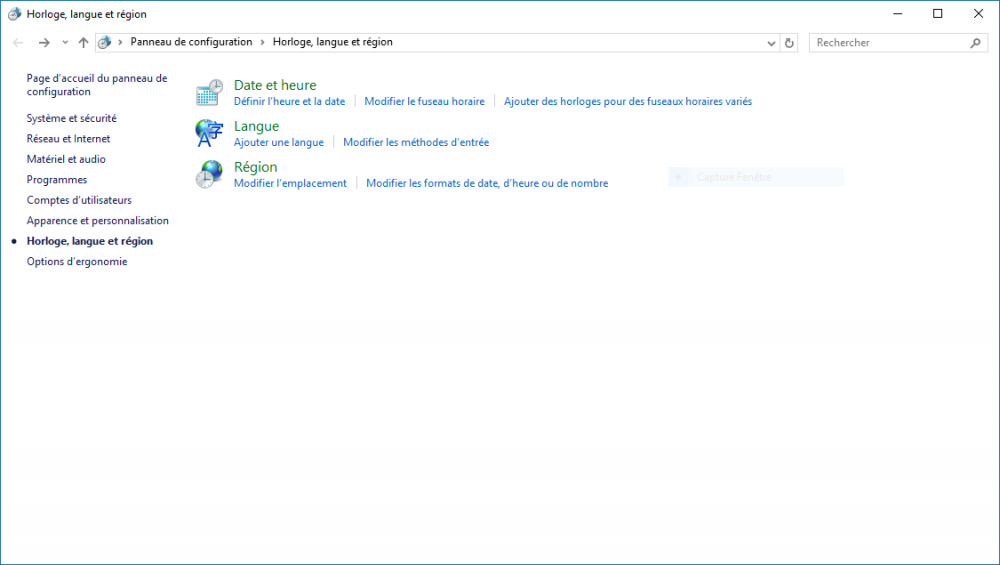Click the Rechercher search field
This screenshot has width=1000, height=565.
click(x=898, y=43)
